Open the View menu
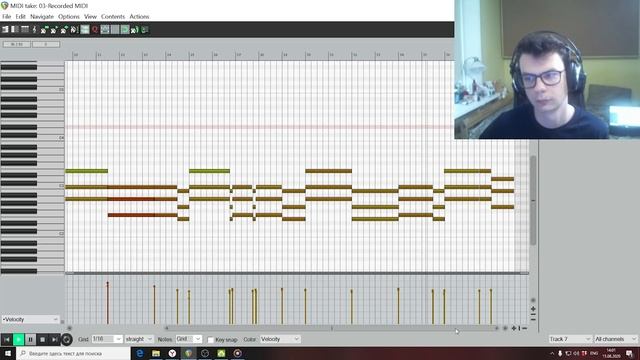This screenshot has height=360, width=640. 90,17
